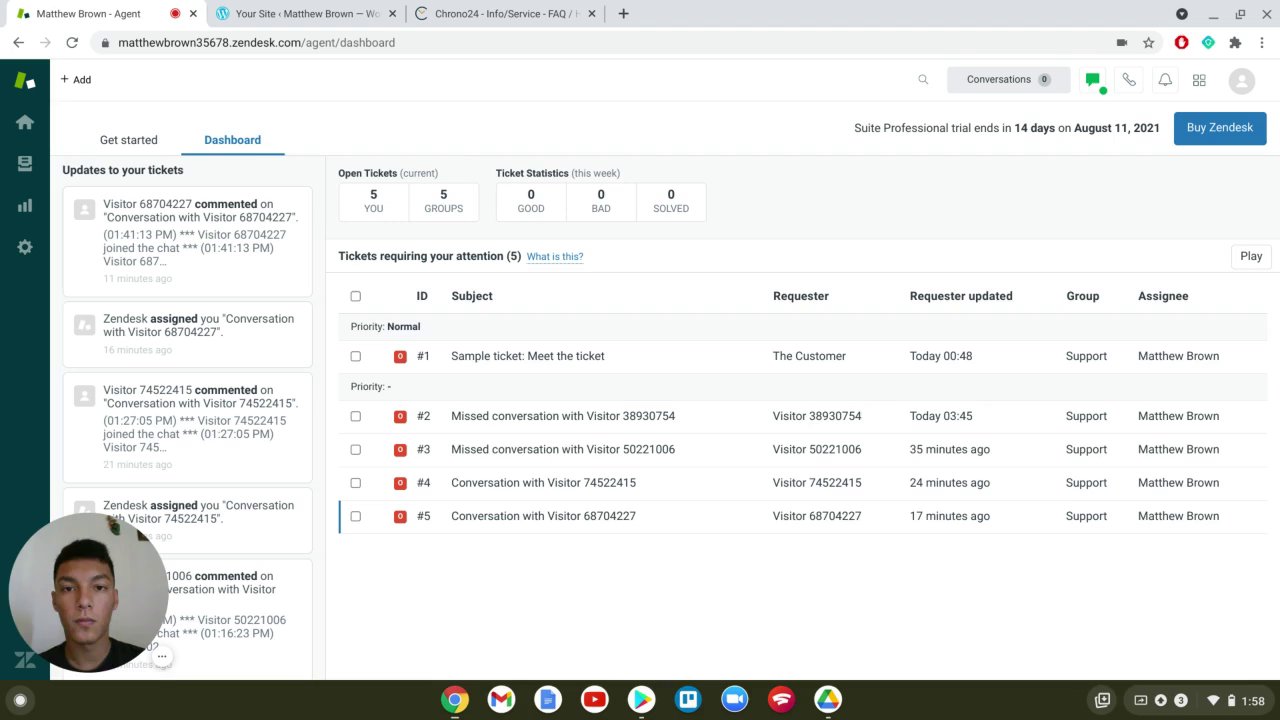The image size is (1280, 720).
Task: Switch to the Chrono24 browser tab
Action: 506,14
